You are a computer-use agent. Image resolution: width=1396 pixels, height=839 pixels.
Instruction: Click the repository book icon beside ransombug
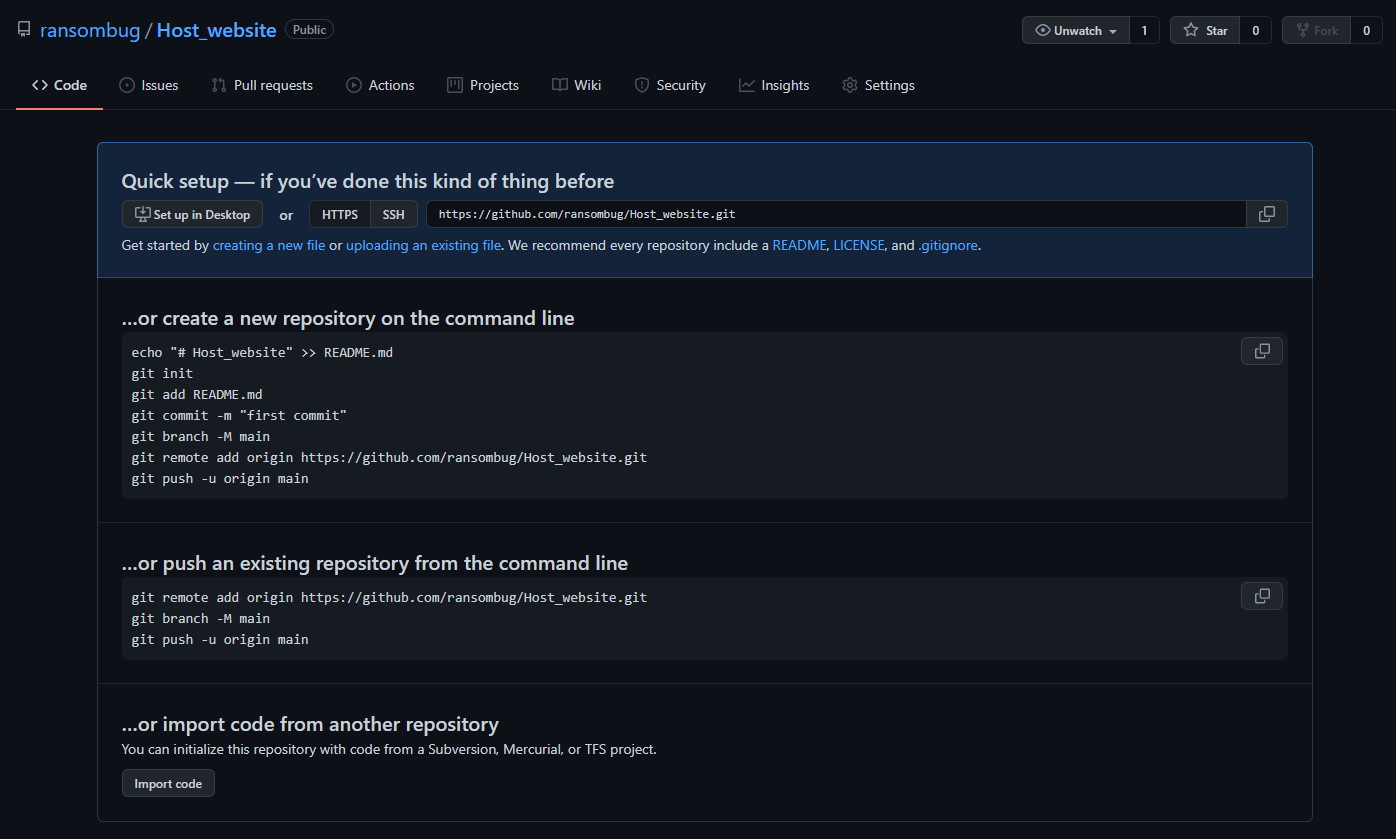24,30
